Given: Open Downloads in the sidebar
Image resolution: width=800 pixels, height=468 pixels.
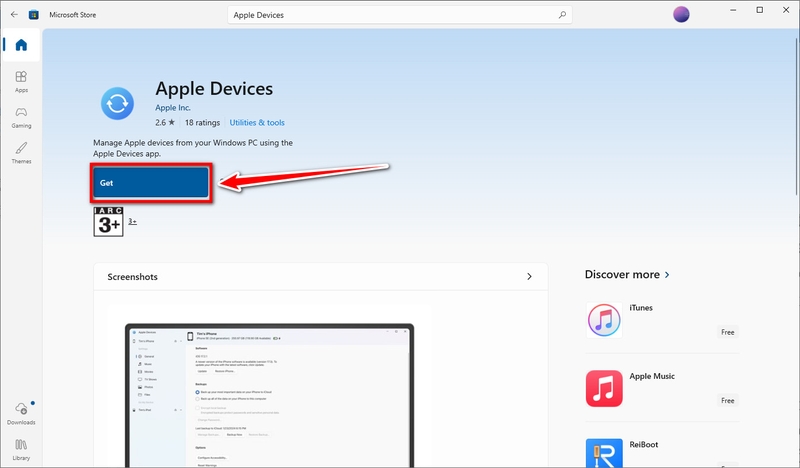Looking at the screenshot, I should coord(21,413).
